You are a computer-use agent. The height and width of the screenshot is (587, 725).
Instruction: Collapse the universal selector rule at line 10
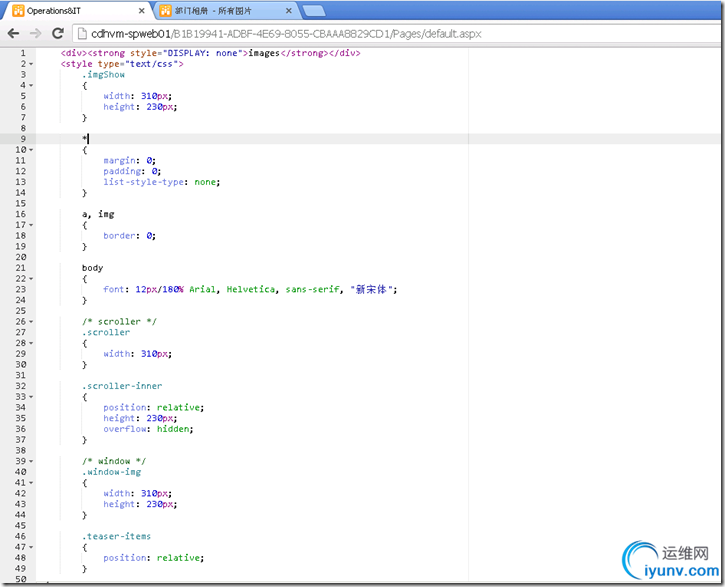click(x=31, y=150)
